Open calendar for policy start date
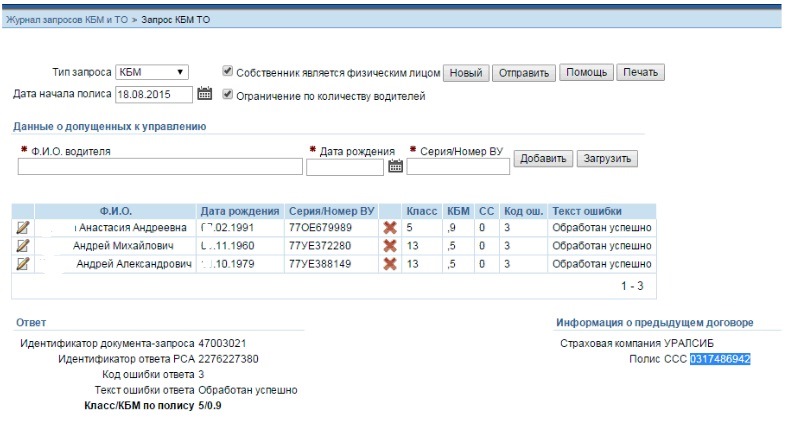Image resolution: width=785 pixels, height=435 pixels. (204, 94)
